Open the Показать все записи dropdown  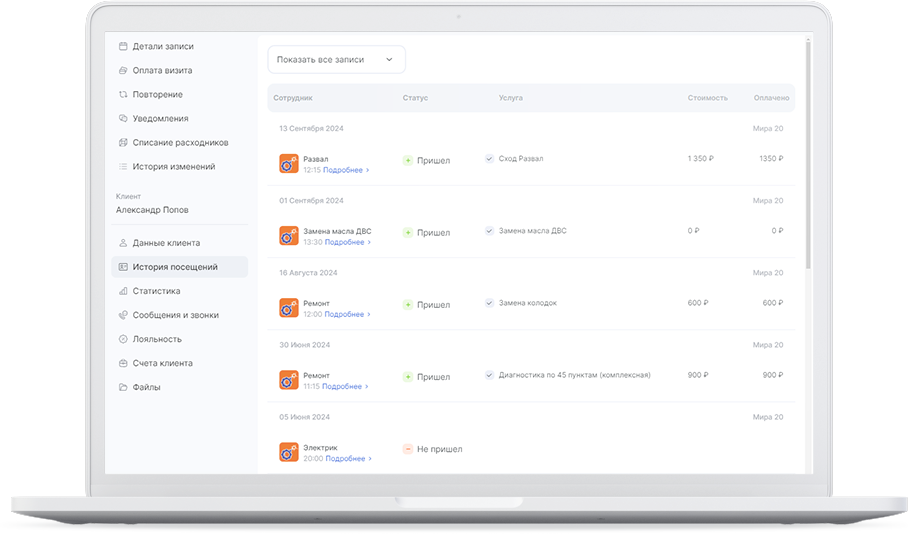(336, 60)
